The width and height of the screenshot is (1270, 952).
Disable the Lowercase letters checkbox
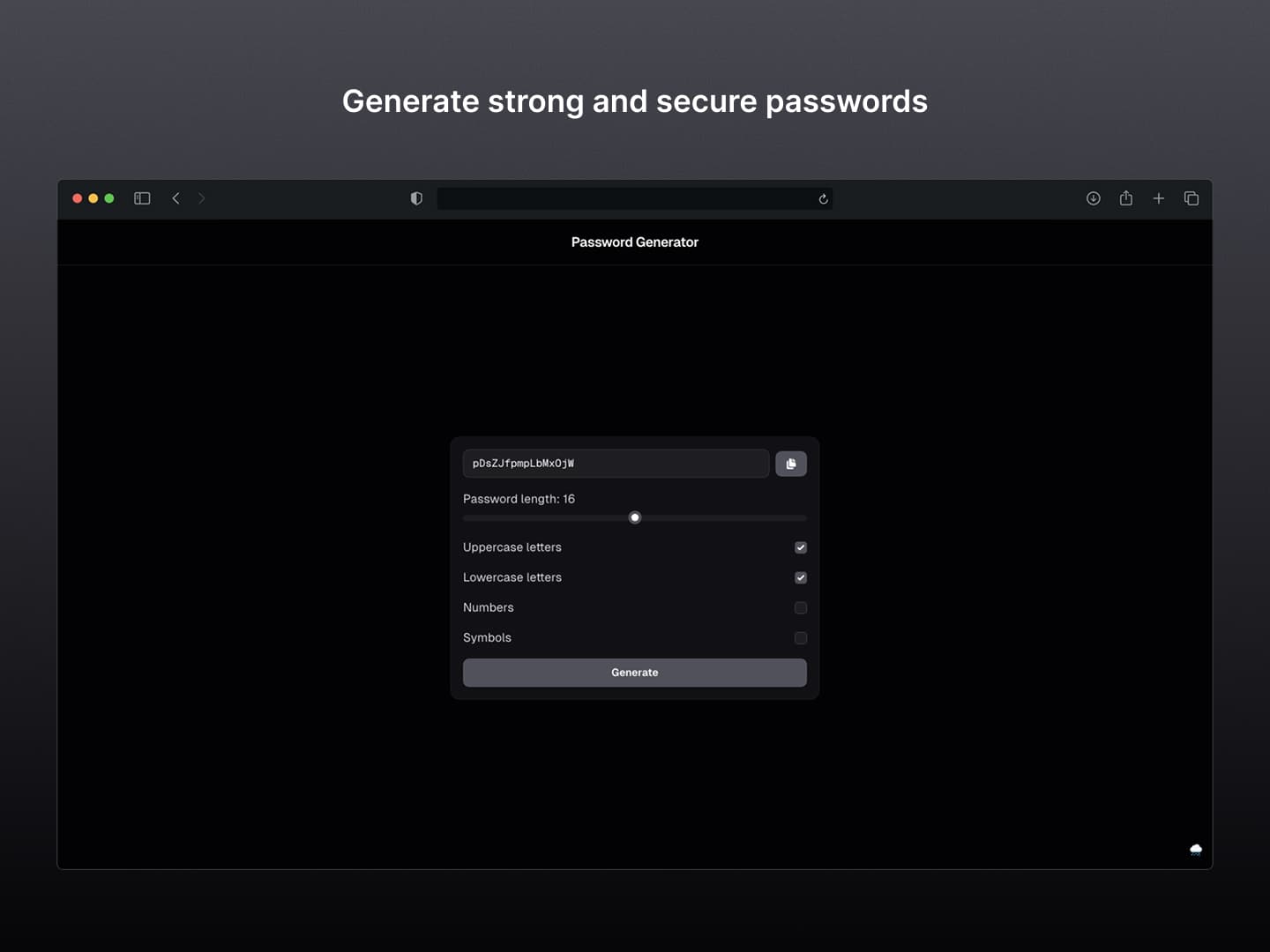(x=801, y=577)
